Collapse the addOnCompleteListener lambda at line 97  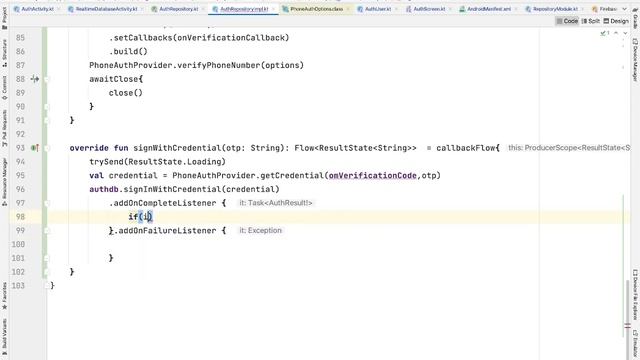point(47,203)
